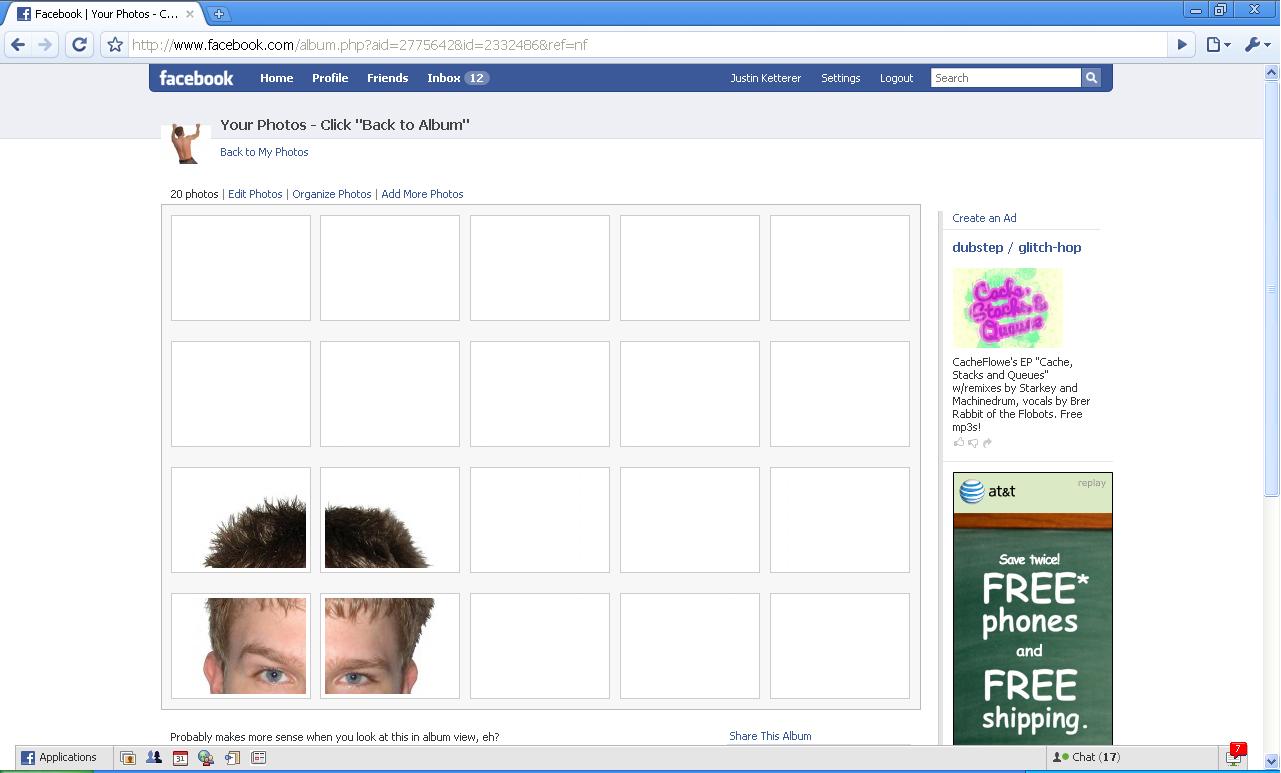Image resolution: width=1281 pixels, height=773 pixels.
Task: Click the Facebook Search text field
Action: (x=1005, y=78)
